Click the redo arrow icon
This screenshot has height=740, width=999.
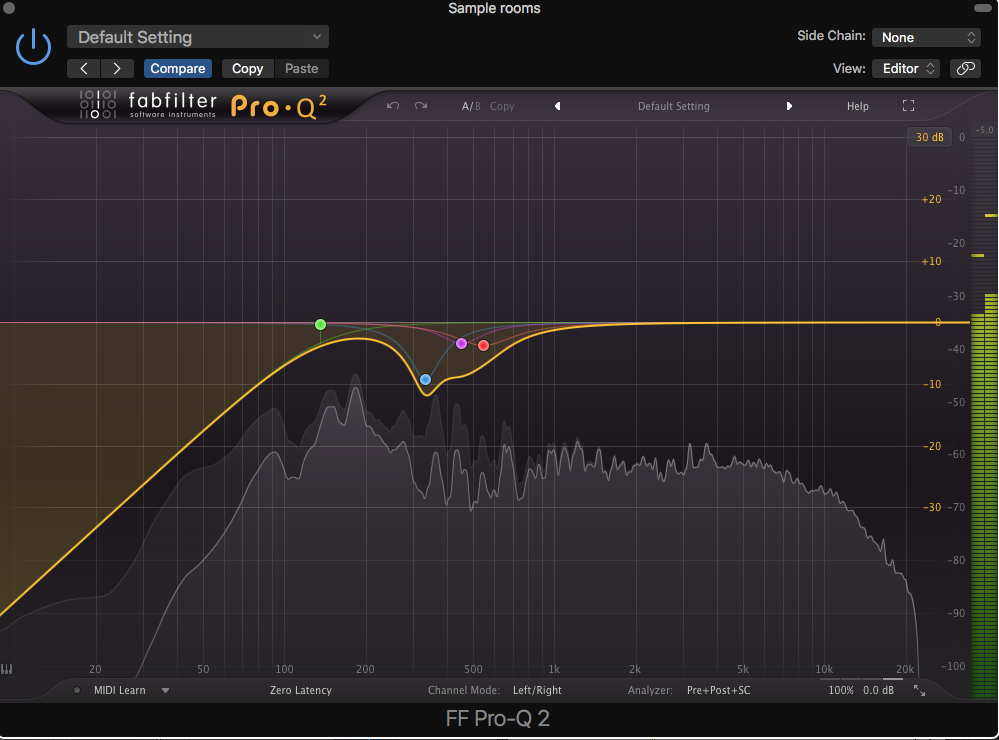[x=420, y=106]
